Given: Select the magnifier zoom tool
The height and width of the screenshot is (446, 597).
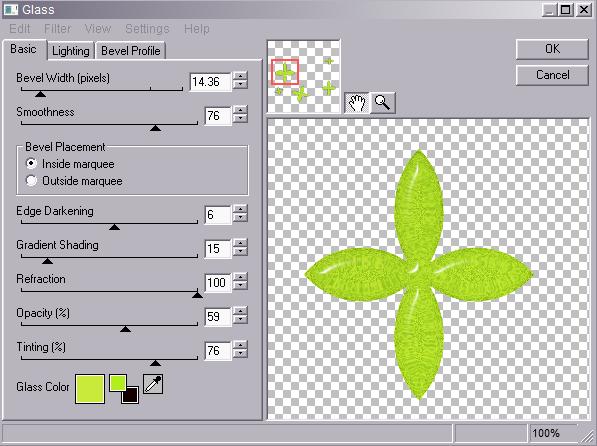Looking at the screenshot, I should click(383, 103).
